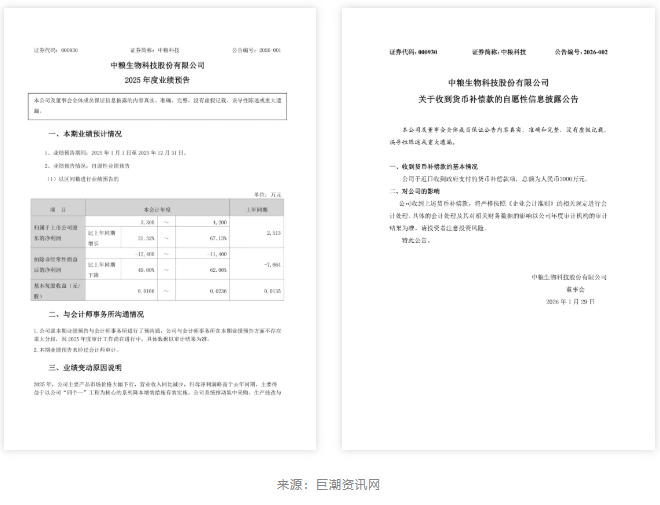This screenshot has height=505, width=660.
Task: Select the 一、本期业绩预计情况 section heading
Action: coord(85,132)
